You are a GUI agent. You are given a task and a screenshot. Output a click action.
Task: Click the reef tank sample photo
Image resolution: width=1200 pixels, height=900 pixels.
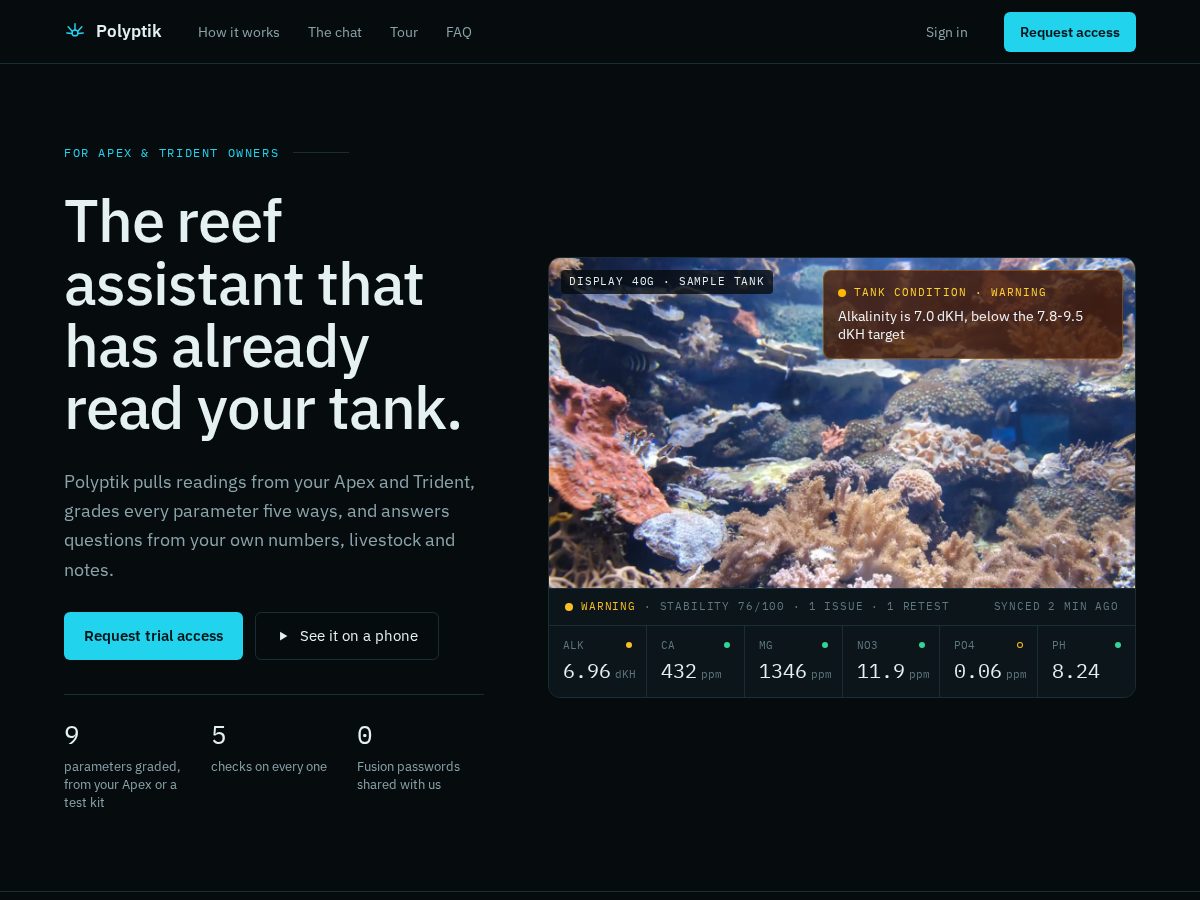[x=842, y=423]
